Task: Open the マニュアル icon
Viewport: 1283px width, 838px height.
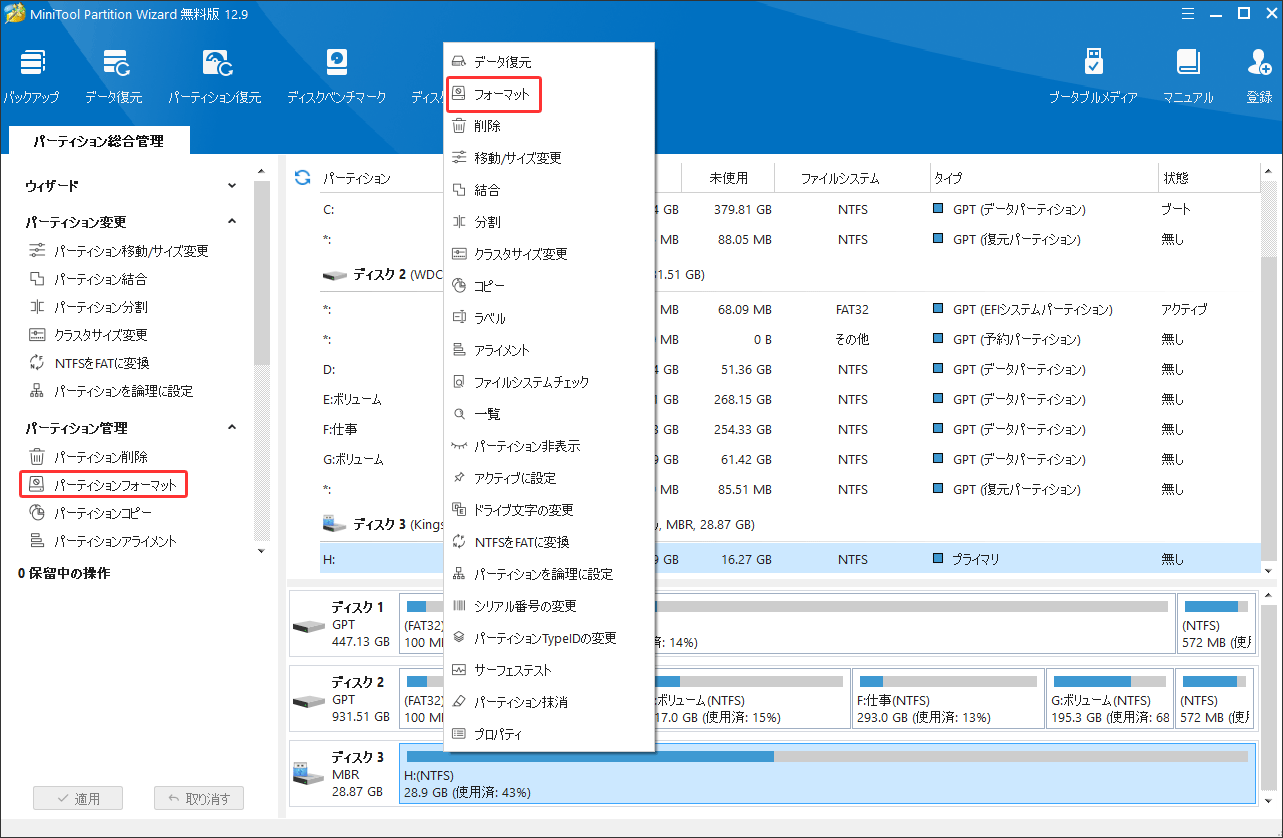Action: 1188,76
